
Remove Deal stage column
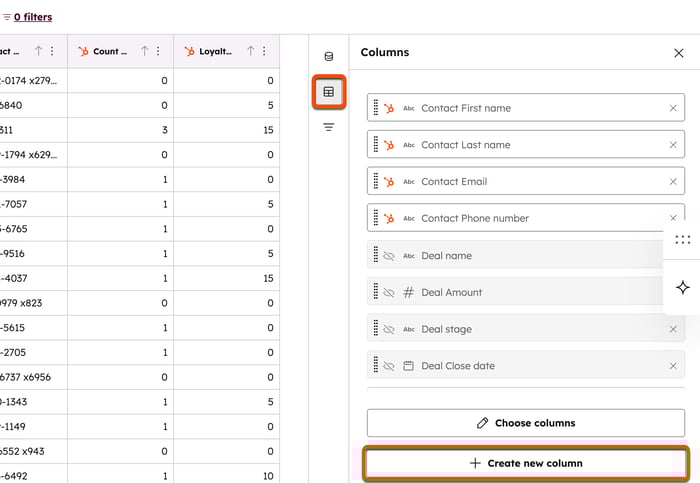[x=673, y=329]
